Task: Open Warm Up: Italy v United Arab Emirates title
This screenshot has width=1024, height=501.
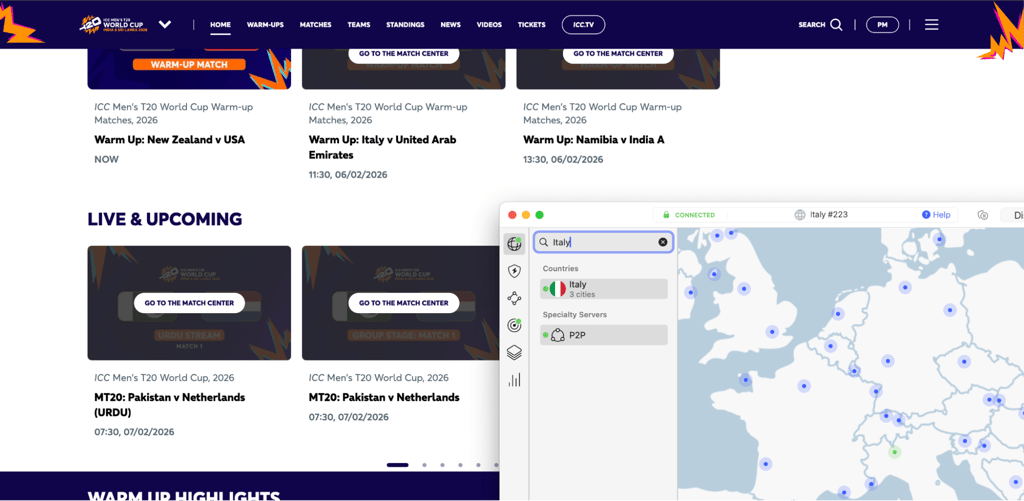Action: click(383, 147)
